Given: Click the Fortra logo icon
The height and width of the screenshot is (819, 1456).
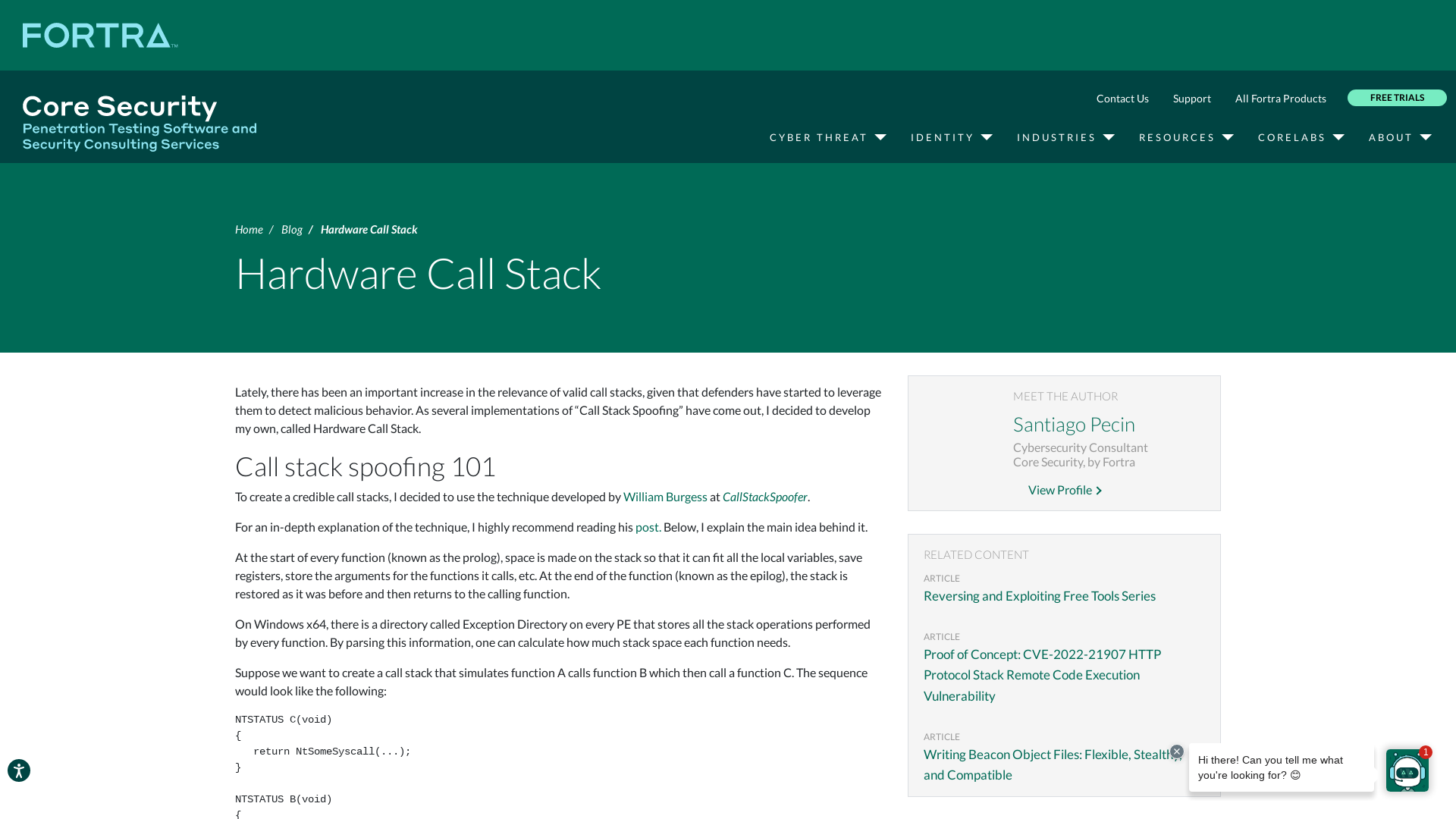Looking at the screenshot, I should pos(100,35).
